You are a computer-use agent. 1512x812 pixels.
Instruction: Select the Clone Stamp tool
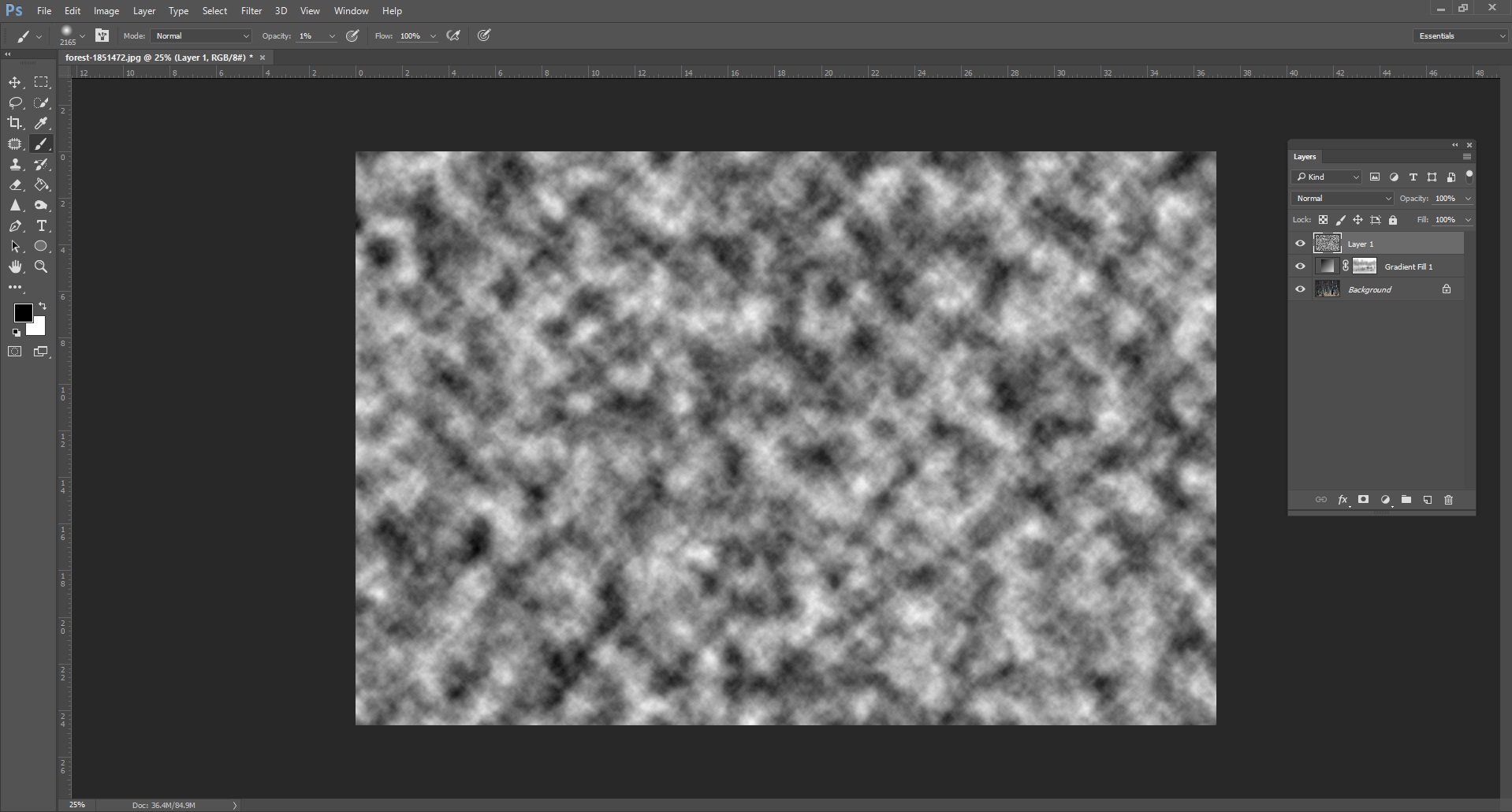coord(15,165)
